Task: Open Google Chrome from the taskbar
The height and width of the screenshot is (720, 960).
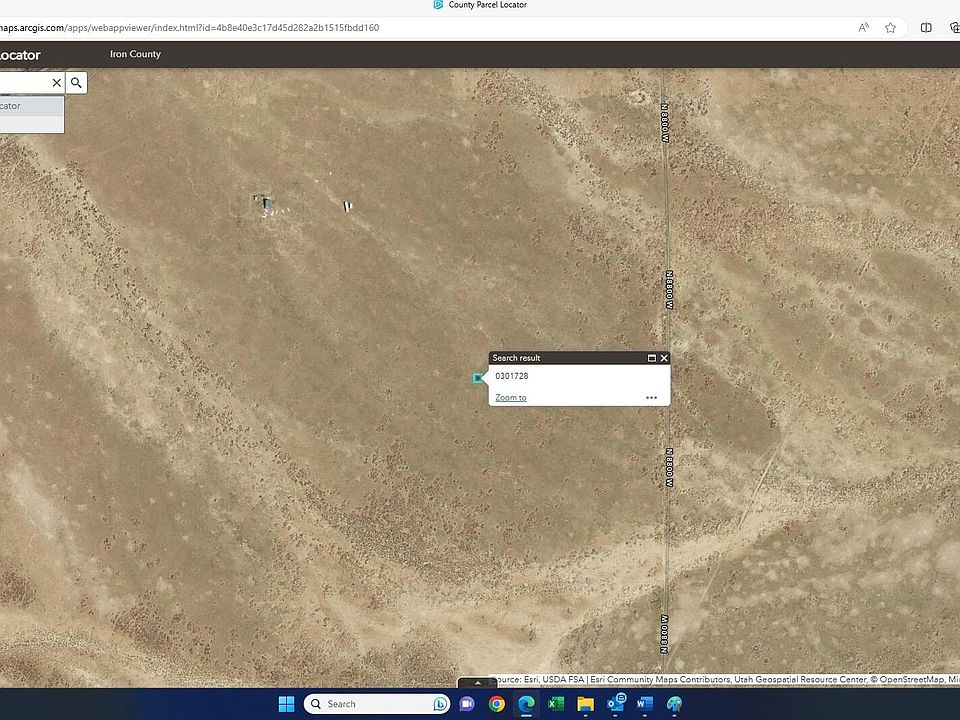Action: point(497,704)
